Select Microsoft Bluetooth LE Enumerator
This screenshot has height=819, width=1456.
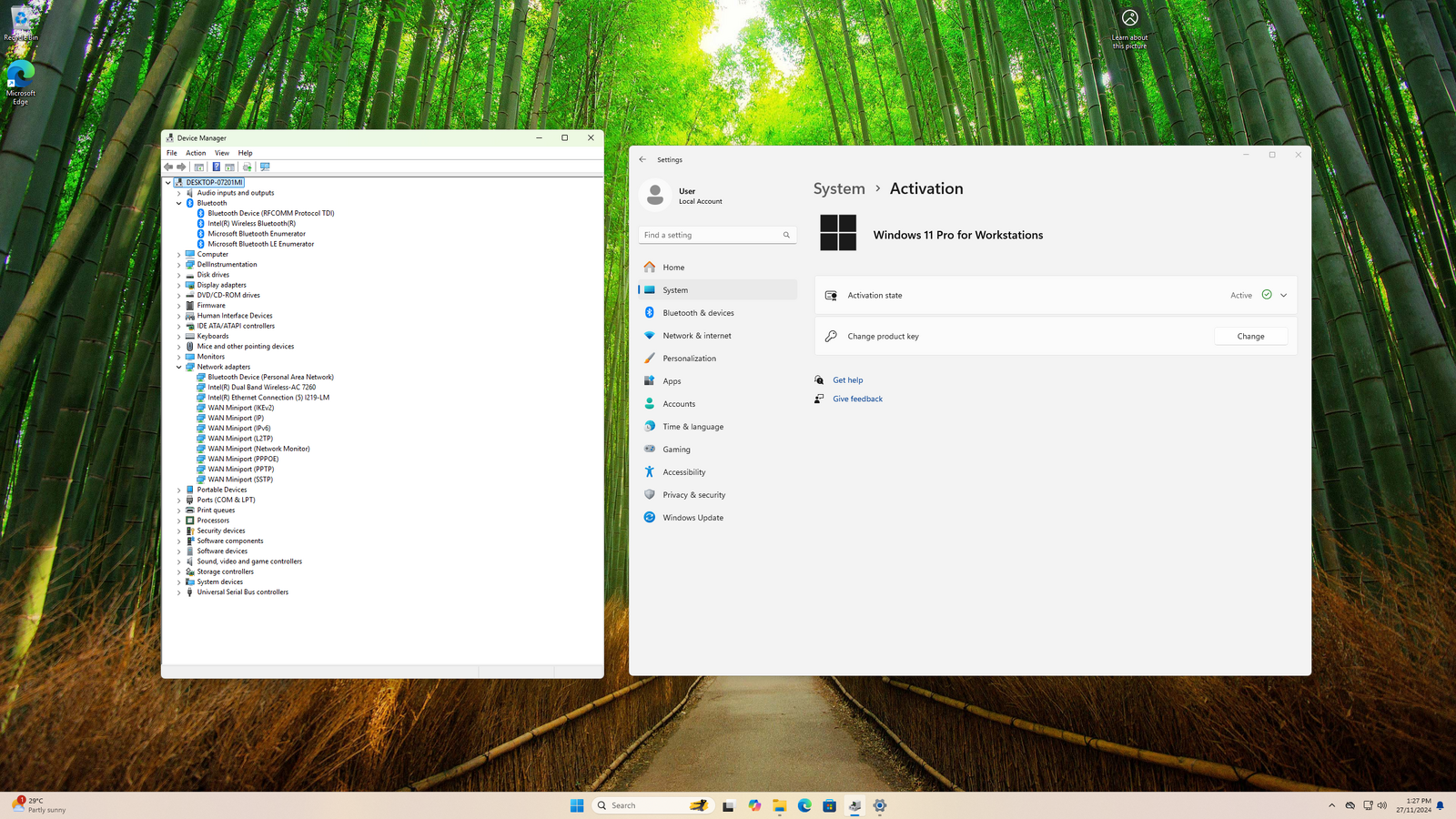(260, 244)
